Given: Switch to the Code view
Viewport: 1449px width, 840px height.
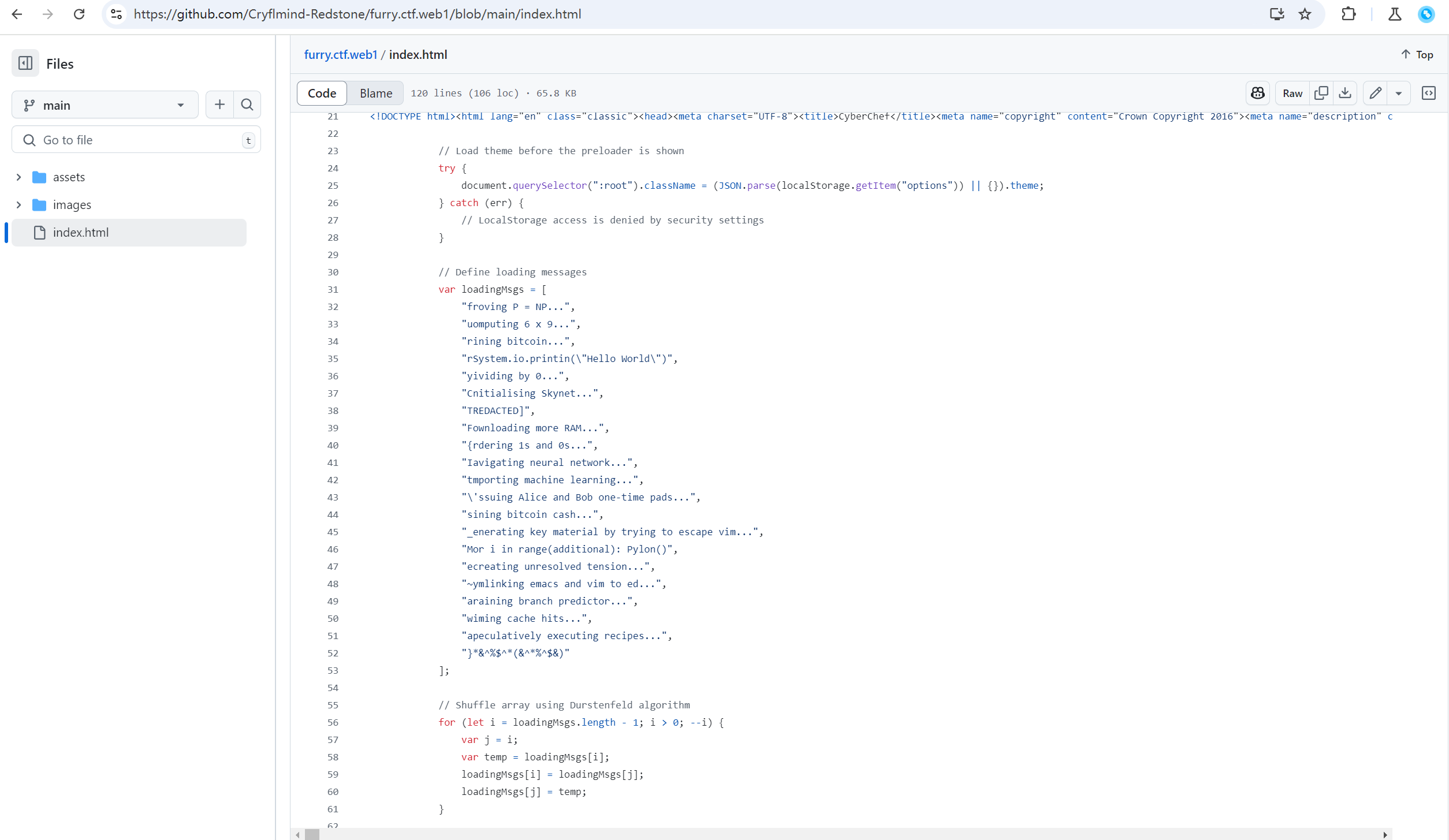Looking at the screenshot, I should click(321, 93).
